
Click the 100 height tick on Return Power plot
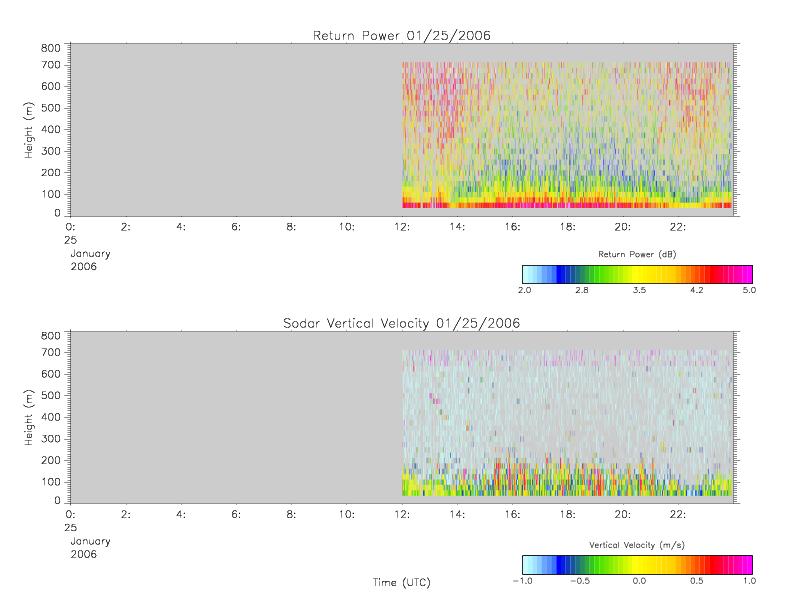50,194
